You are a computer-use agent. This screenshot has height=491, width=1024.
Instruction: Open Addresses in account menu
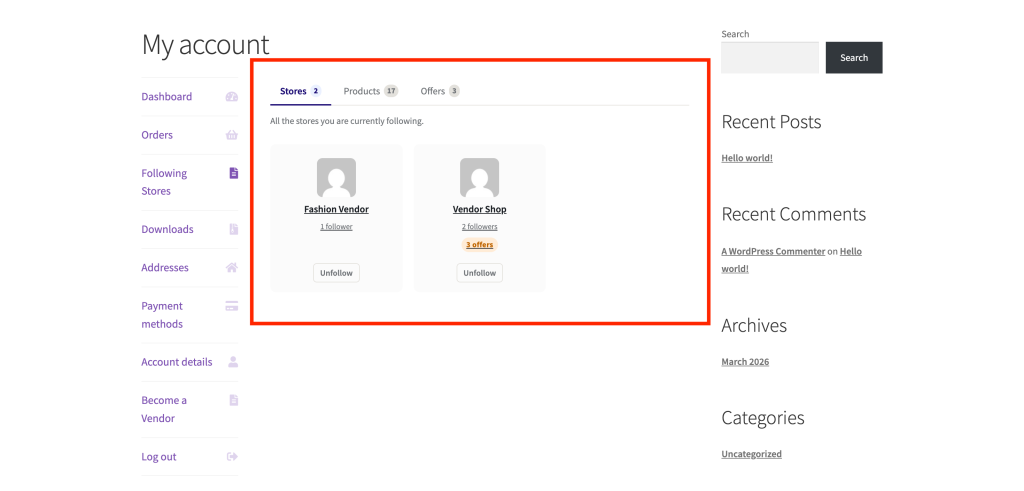tap(165, 268)
